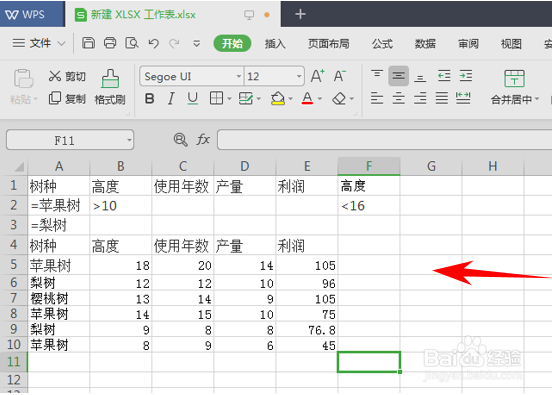Viewport: 552px width, 395px height.
Task: Click the Paste clipboard icon
Action: pyautogui.click(x=23, y=78)
